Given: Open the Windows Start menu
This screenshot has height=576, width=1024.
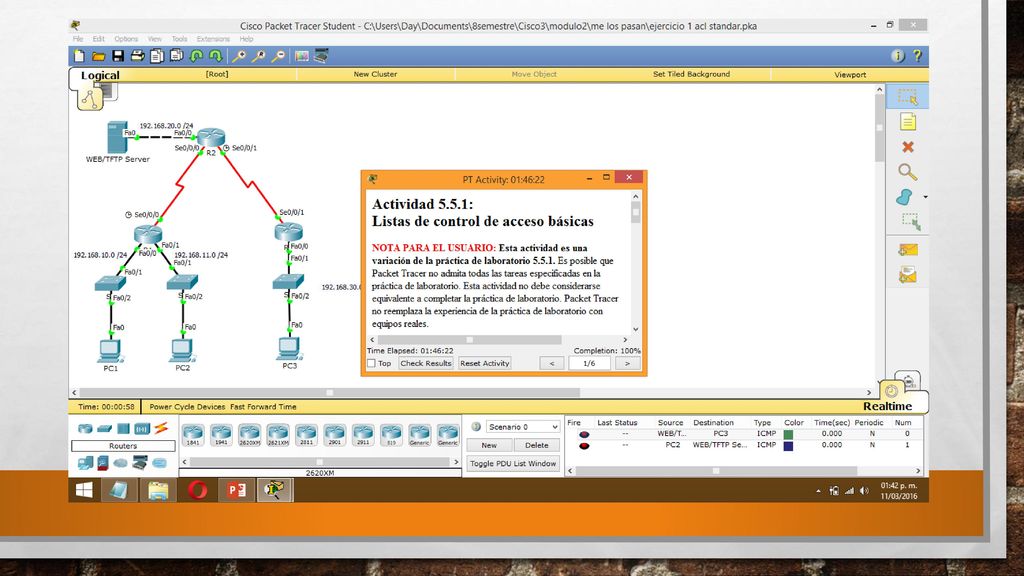Looking at the screenshot, I should (x=84, y=490).
